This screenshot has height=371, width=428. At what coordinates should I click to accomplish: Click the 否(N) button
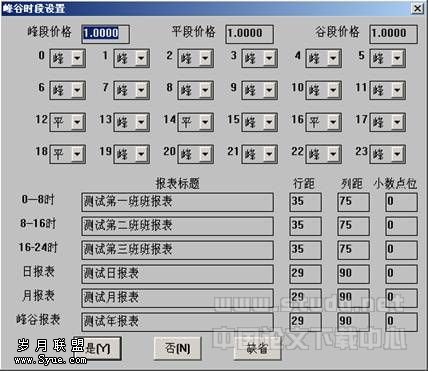pyautogui.click(x=177, y=348)
